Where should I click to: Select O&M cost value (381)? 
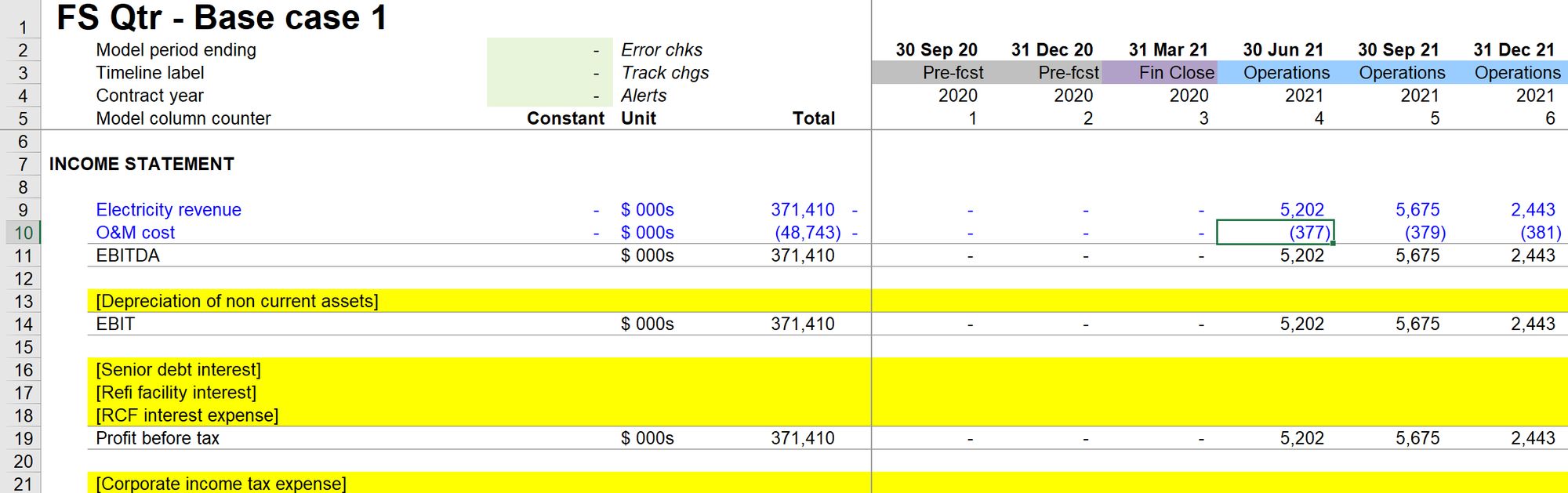1540,233
